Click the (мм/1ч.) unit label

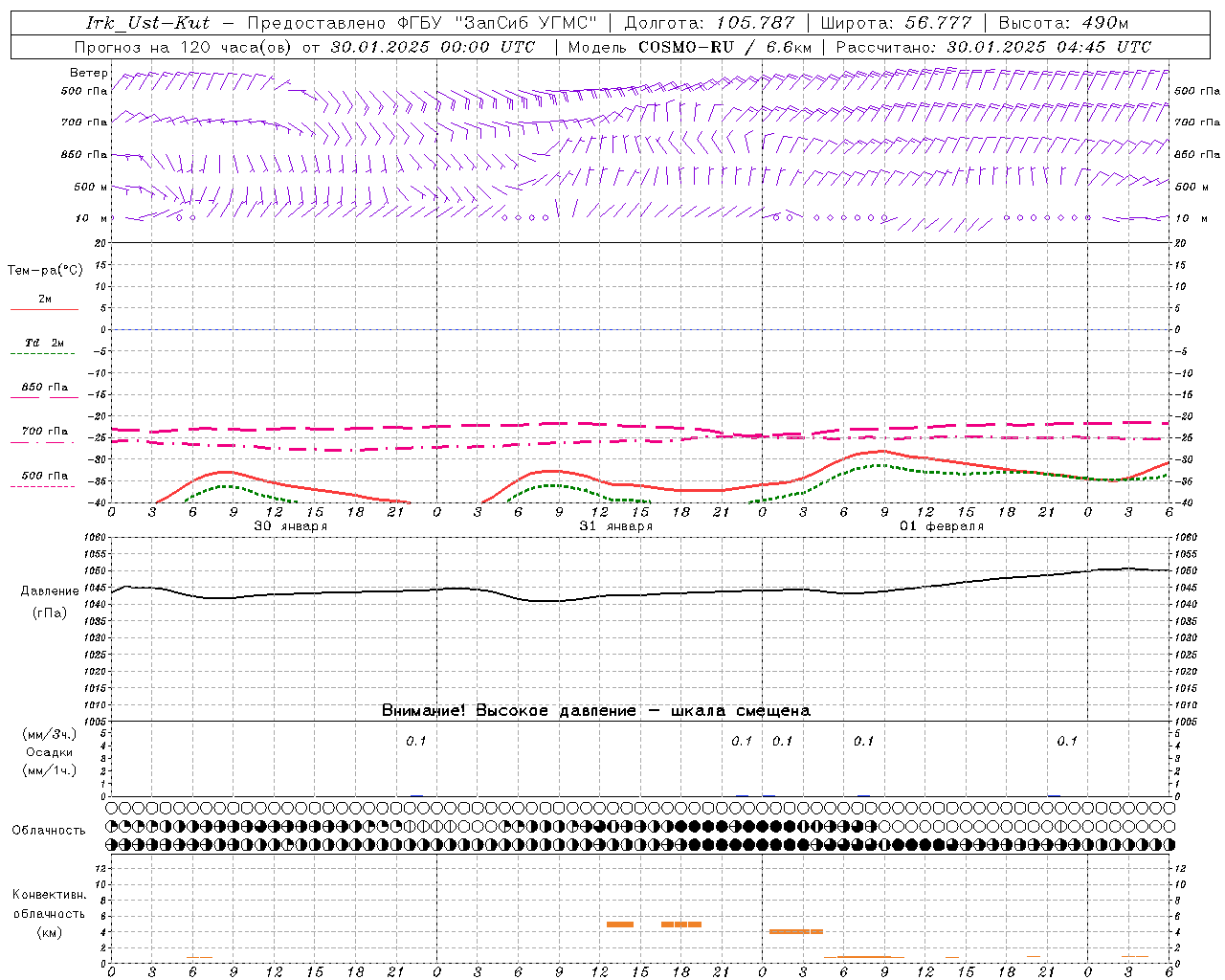tap(50, 770)
